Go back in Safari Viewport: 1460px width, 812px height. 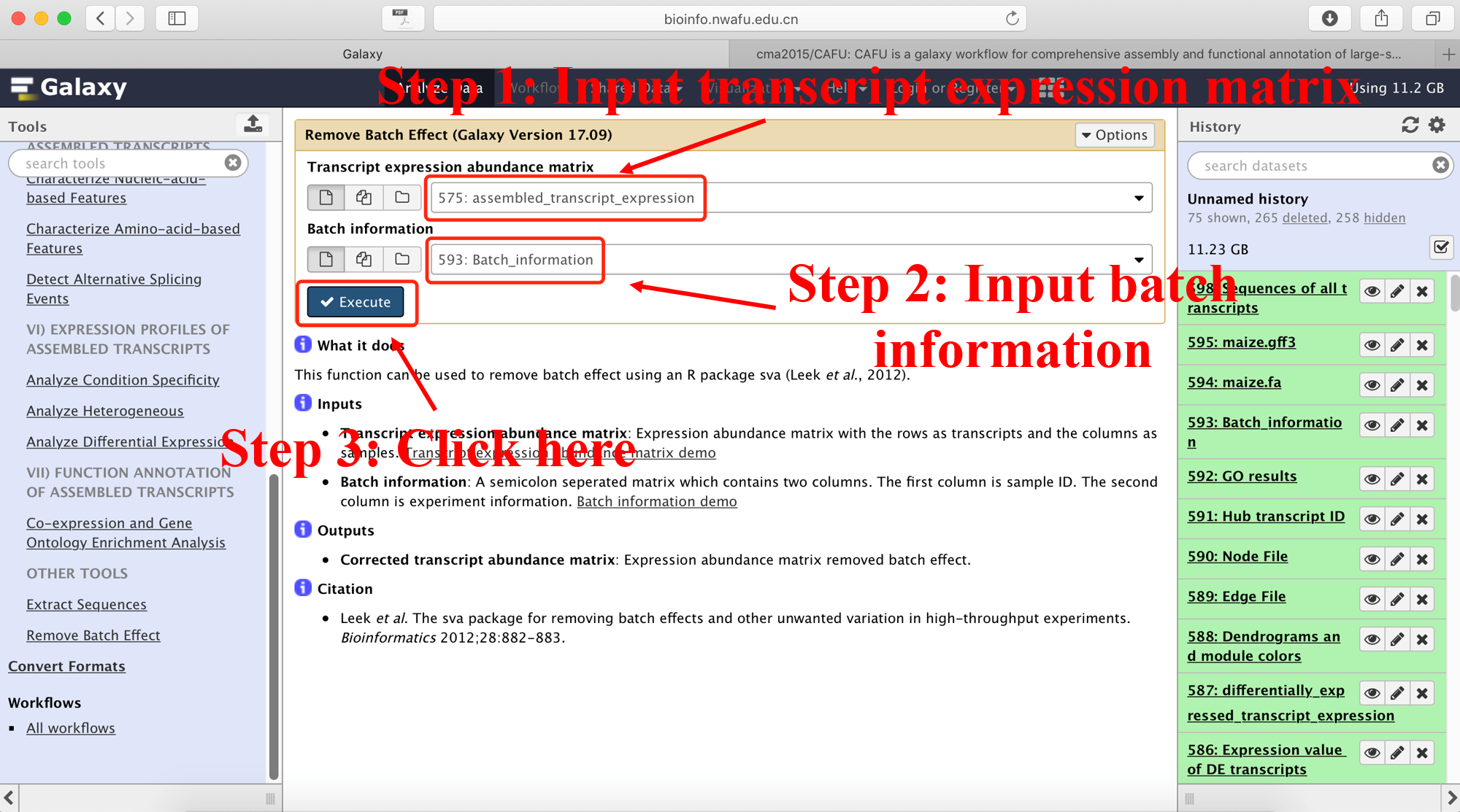pos(101,18)
